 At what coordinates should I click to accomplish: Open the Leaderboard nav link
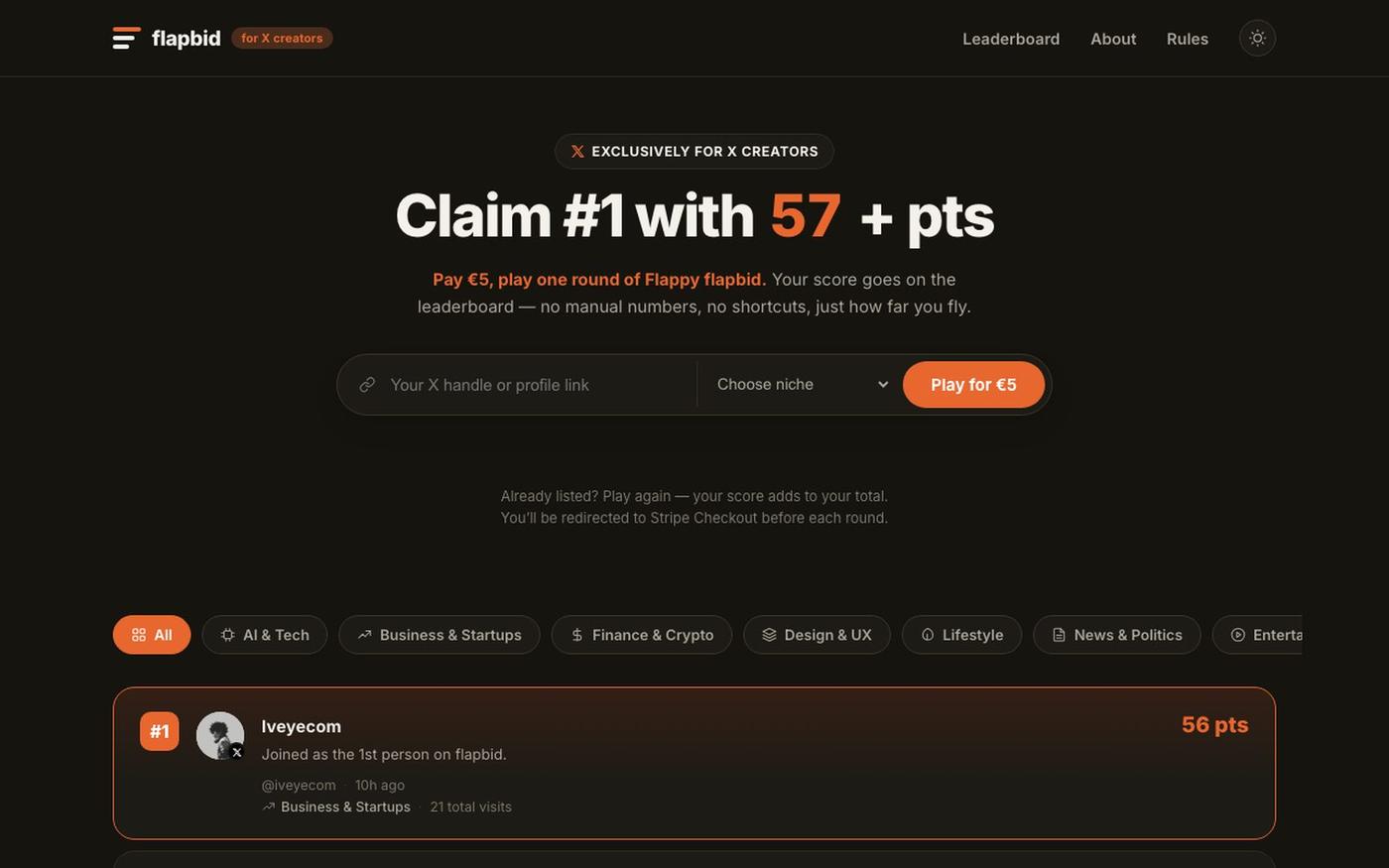[x=1011, y=39]
